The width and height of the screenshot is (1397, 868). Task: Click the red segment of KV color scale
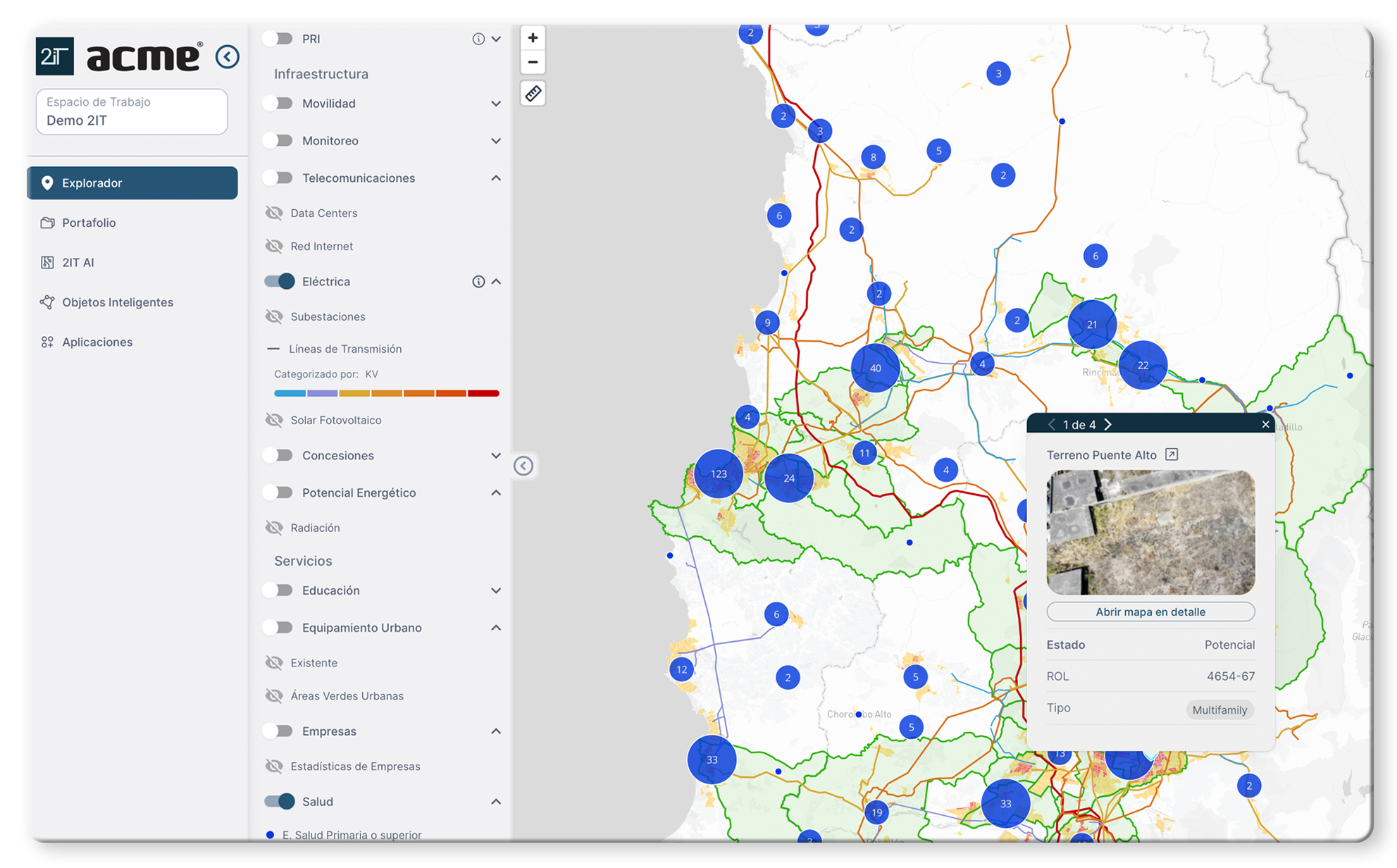click(x=483, y=393)
